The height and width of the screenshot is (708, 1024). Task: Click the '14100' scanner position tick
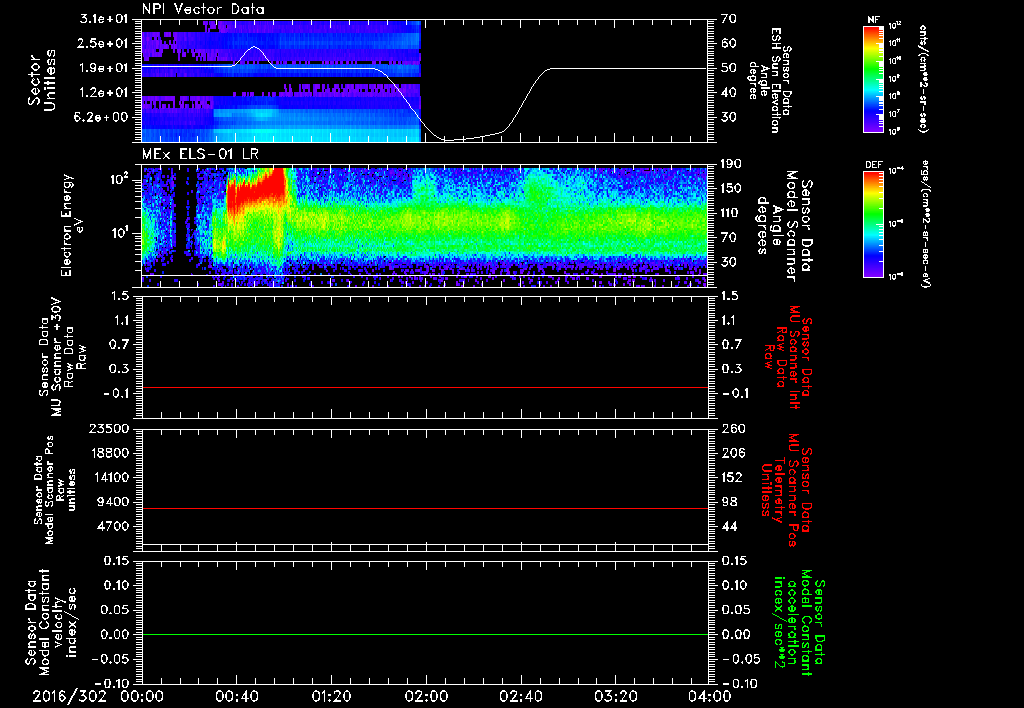109,477
